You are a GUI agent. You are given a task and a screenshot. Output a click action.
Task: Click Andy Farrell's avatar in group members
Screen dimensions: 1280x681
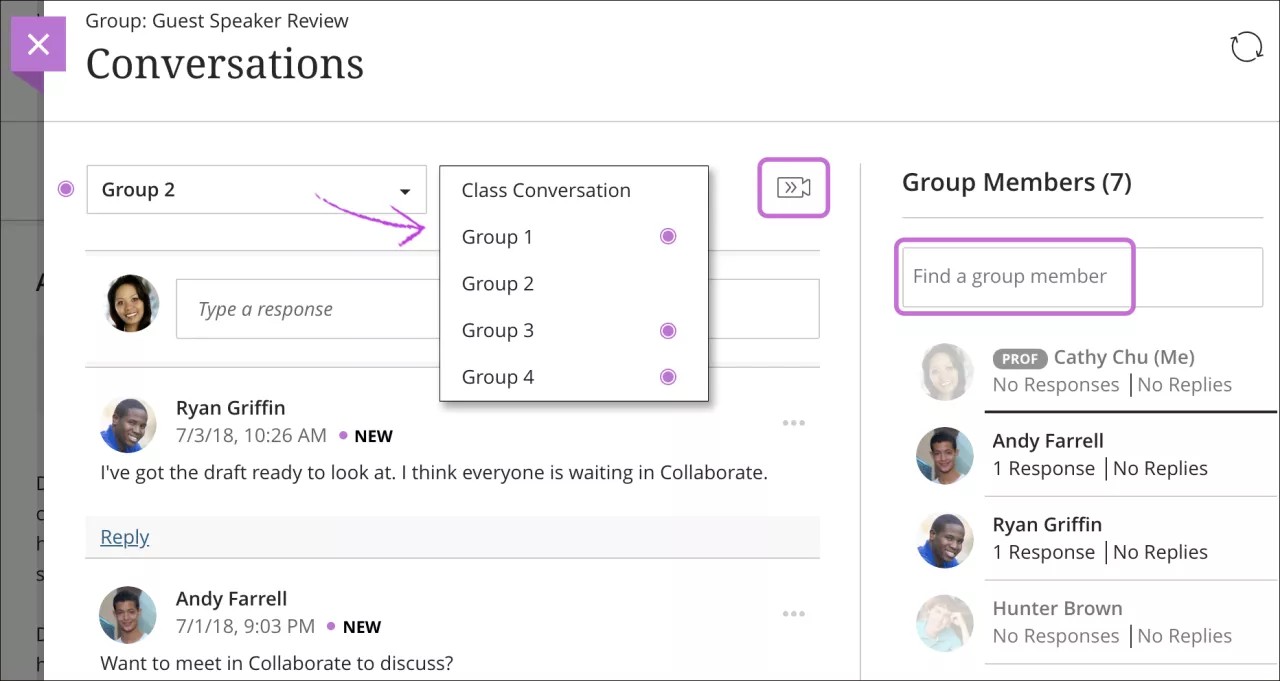(945, 455)
